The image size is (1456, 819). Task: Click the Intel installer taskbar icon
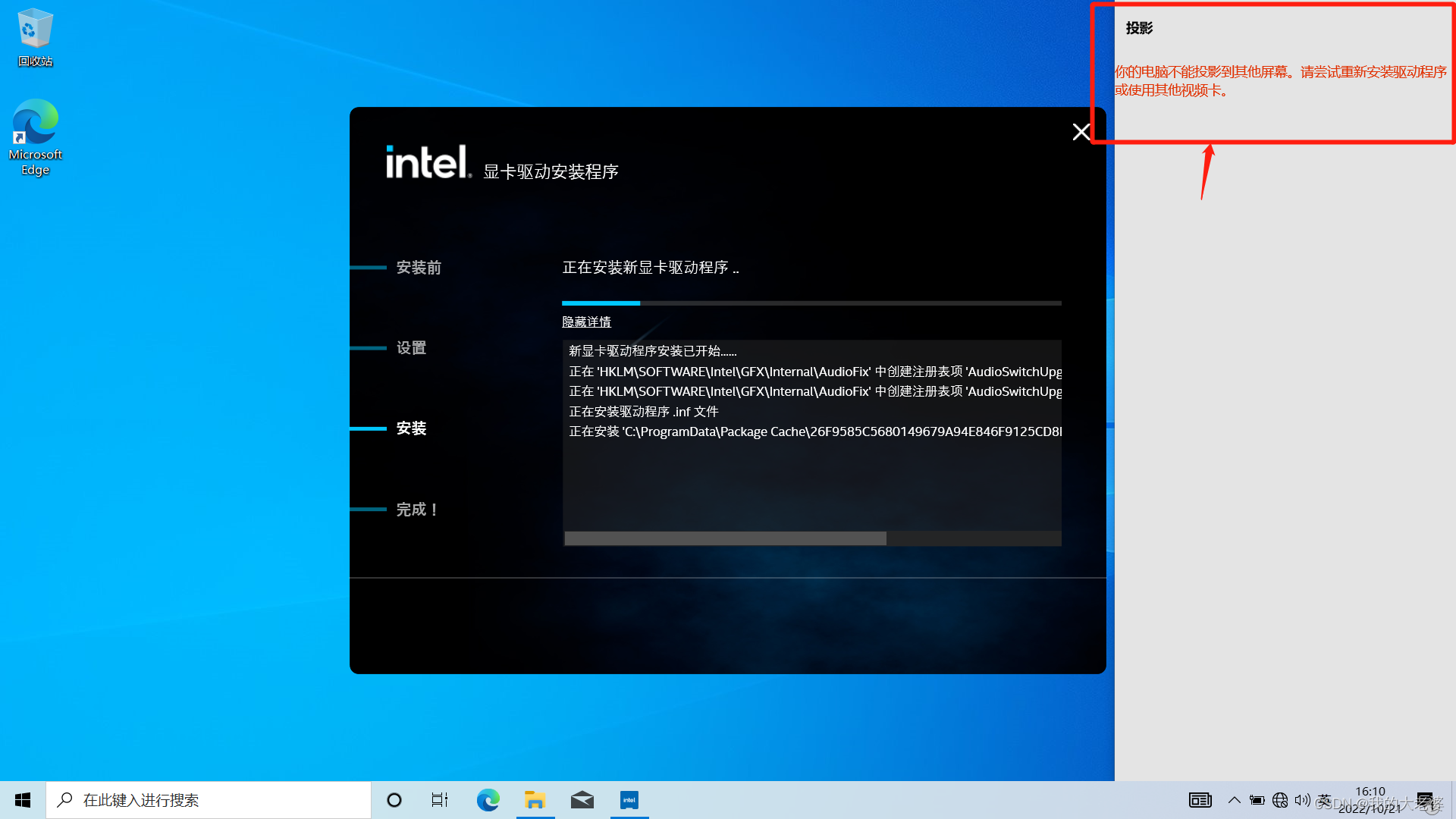629,800
